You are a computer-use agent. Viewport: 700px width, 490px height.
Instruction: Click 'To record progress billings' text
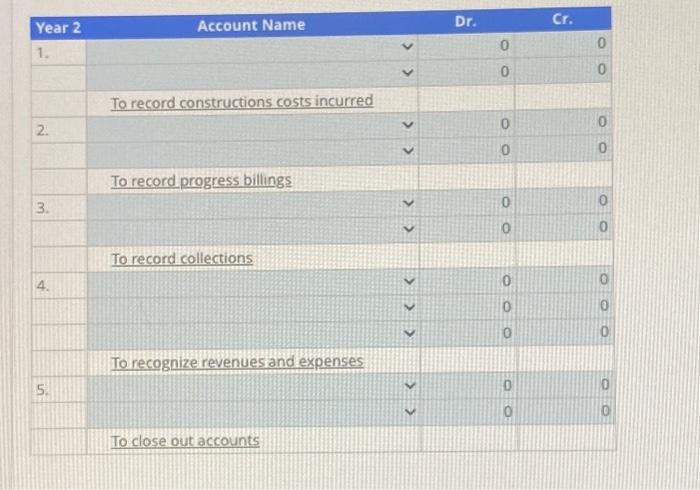201,180
